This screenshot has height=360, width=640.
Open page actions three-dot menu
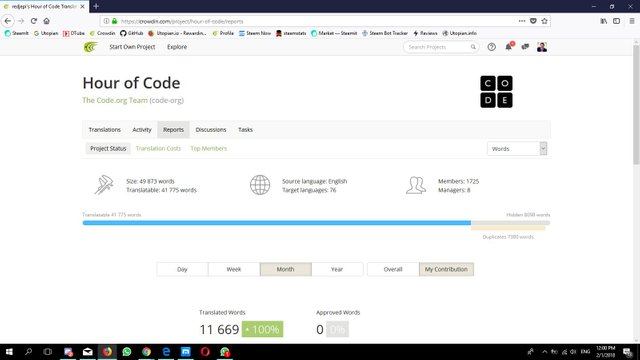522,21
